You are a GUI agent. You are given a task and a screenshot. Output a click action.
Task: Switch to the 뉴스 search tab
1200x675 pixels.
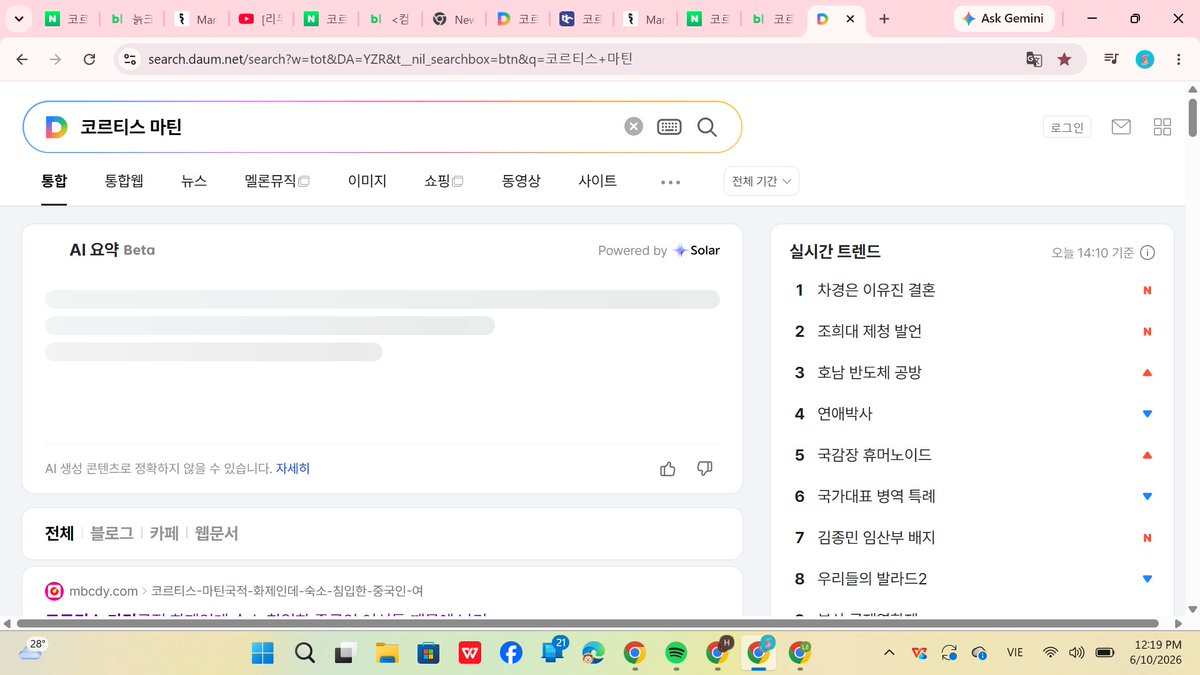pos(194,181)
